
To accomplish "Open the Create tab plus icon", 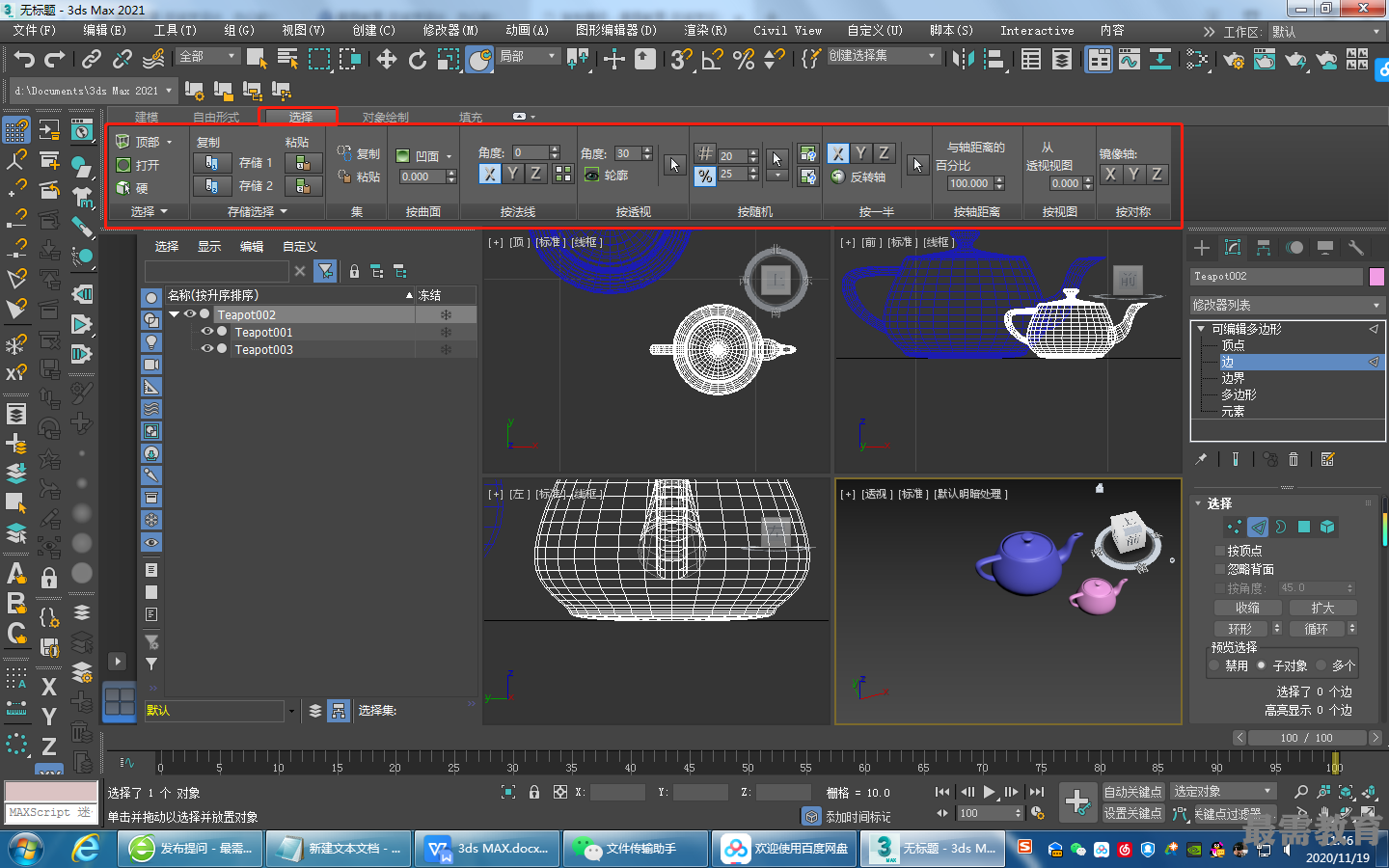I will click(1202, 248).
